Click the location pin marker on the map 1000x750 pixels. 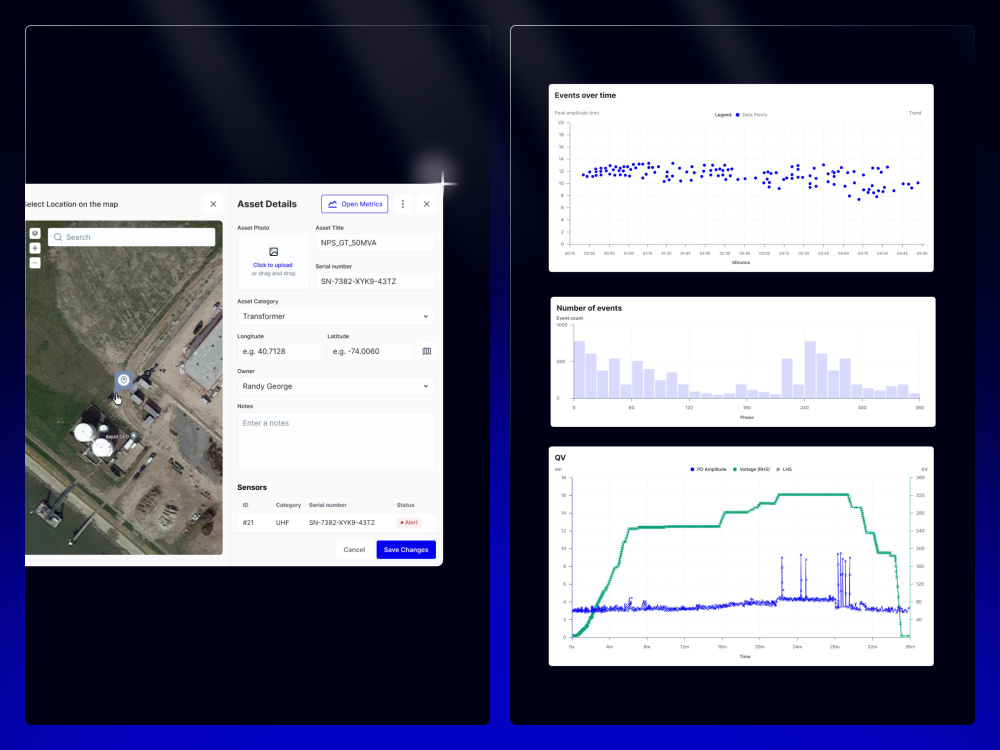(x=124, y=380)
